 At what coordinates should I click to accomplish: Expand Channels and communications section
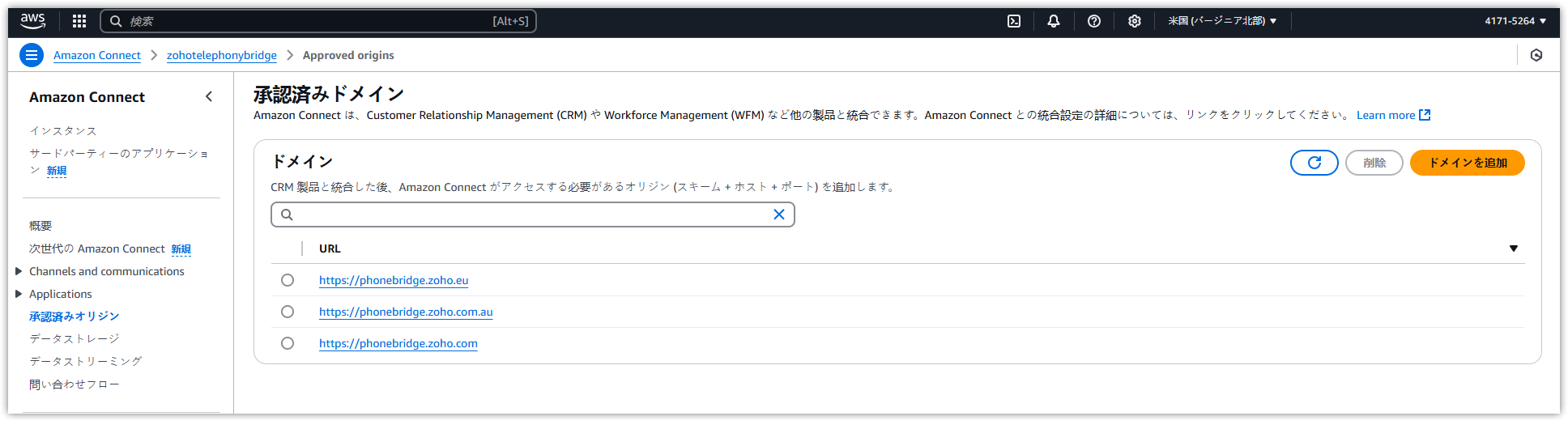[19, 271]
